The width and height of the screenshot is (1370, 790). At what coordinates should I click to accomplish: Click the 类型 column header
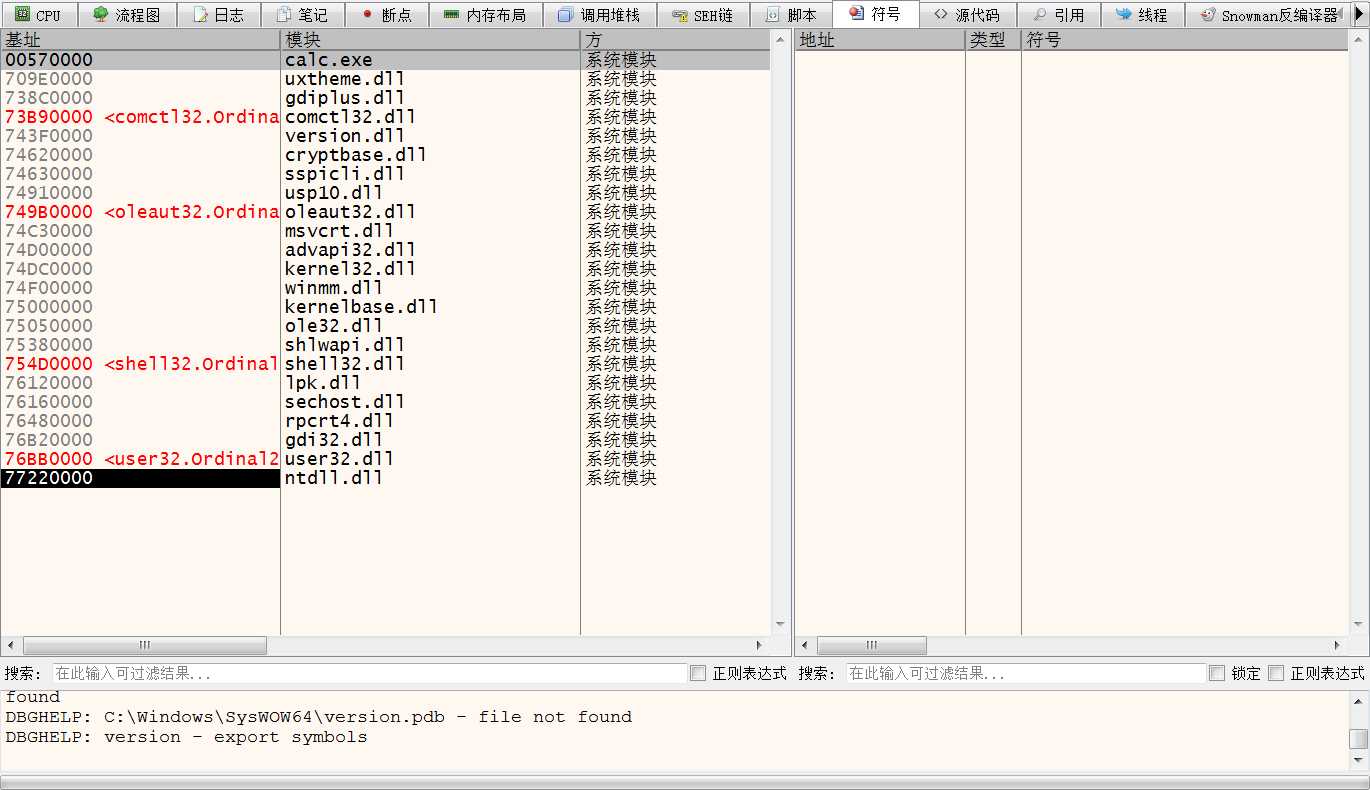(993, 40)
